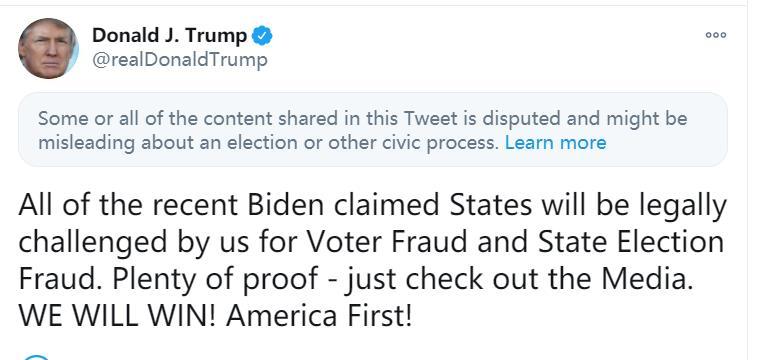
Task: Click the partial blue circle icon below tweet
Action: click(x=36, y=358)
